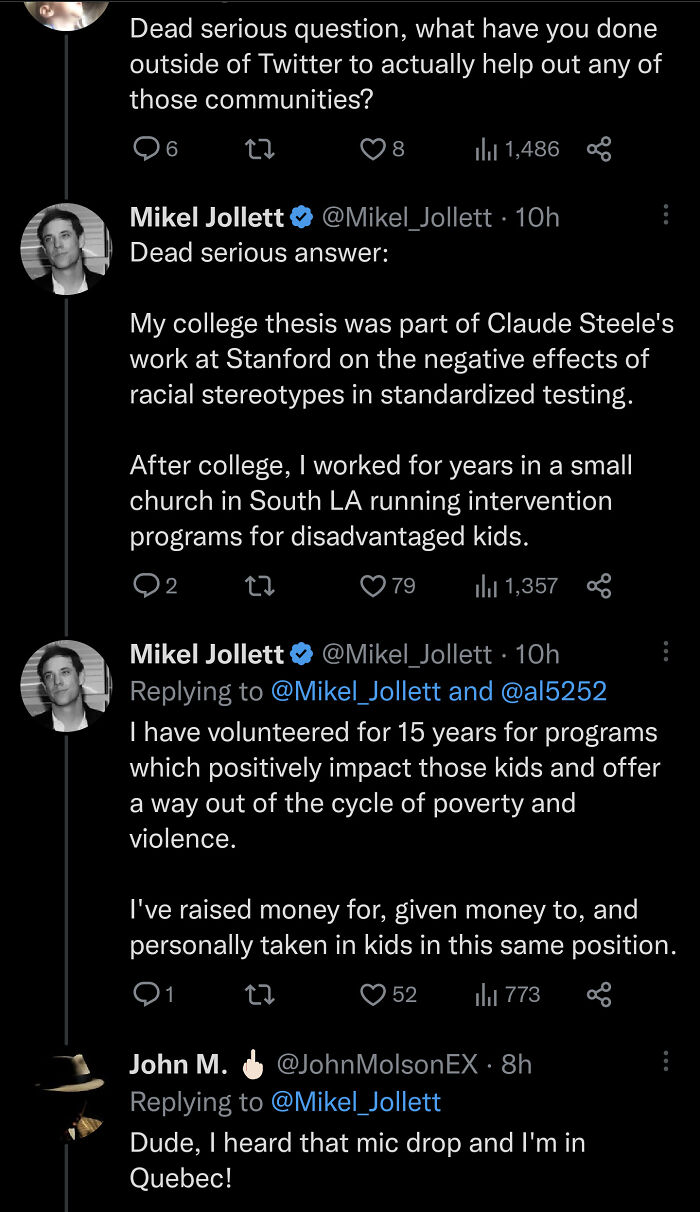Share the tweet with 1,486 views
700x1212 pixels.
pyautogui.click(x=598, y=150)
